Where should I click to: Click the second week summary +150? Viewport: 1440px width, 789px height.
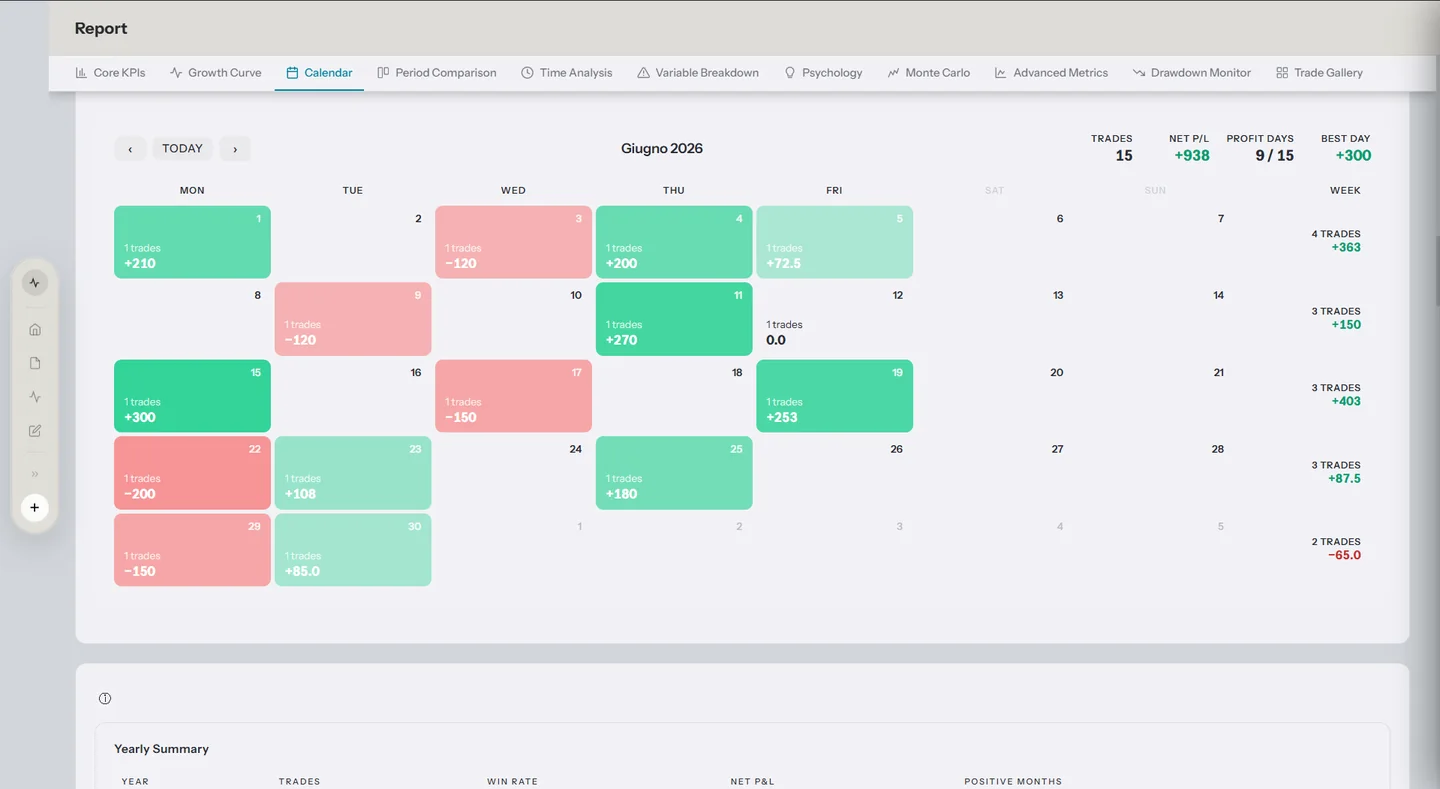pos(1346,324)
